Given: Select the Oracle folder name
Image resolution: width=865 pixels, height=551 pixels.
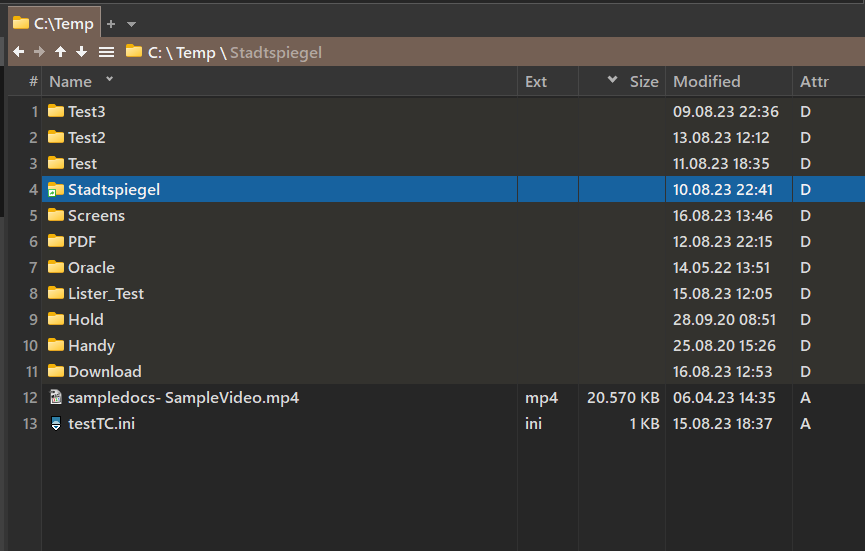Looking at the screenshot, I should (x=92, y=268).
